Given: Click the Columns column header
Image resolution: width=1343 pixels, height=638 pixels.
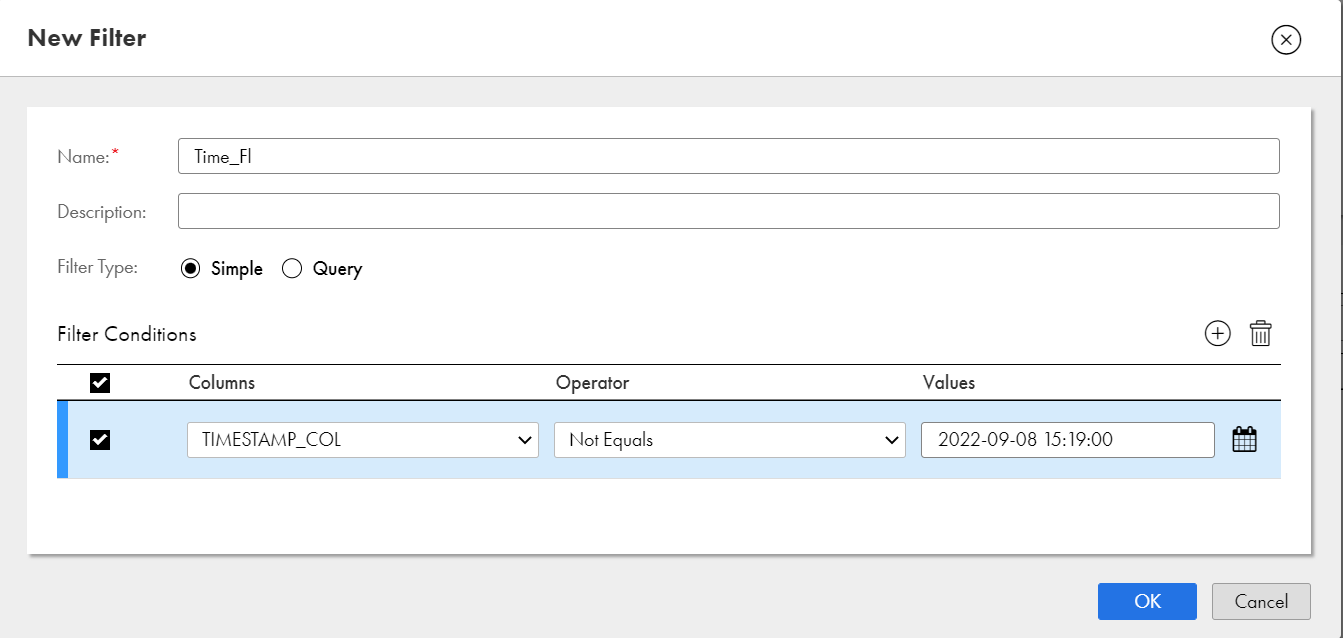Looking at the screenshot, I should click(x=222, y=383).
